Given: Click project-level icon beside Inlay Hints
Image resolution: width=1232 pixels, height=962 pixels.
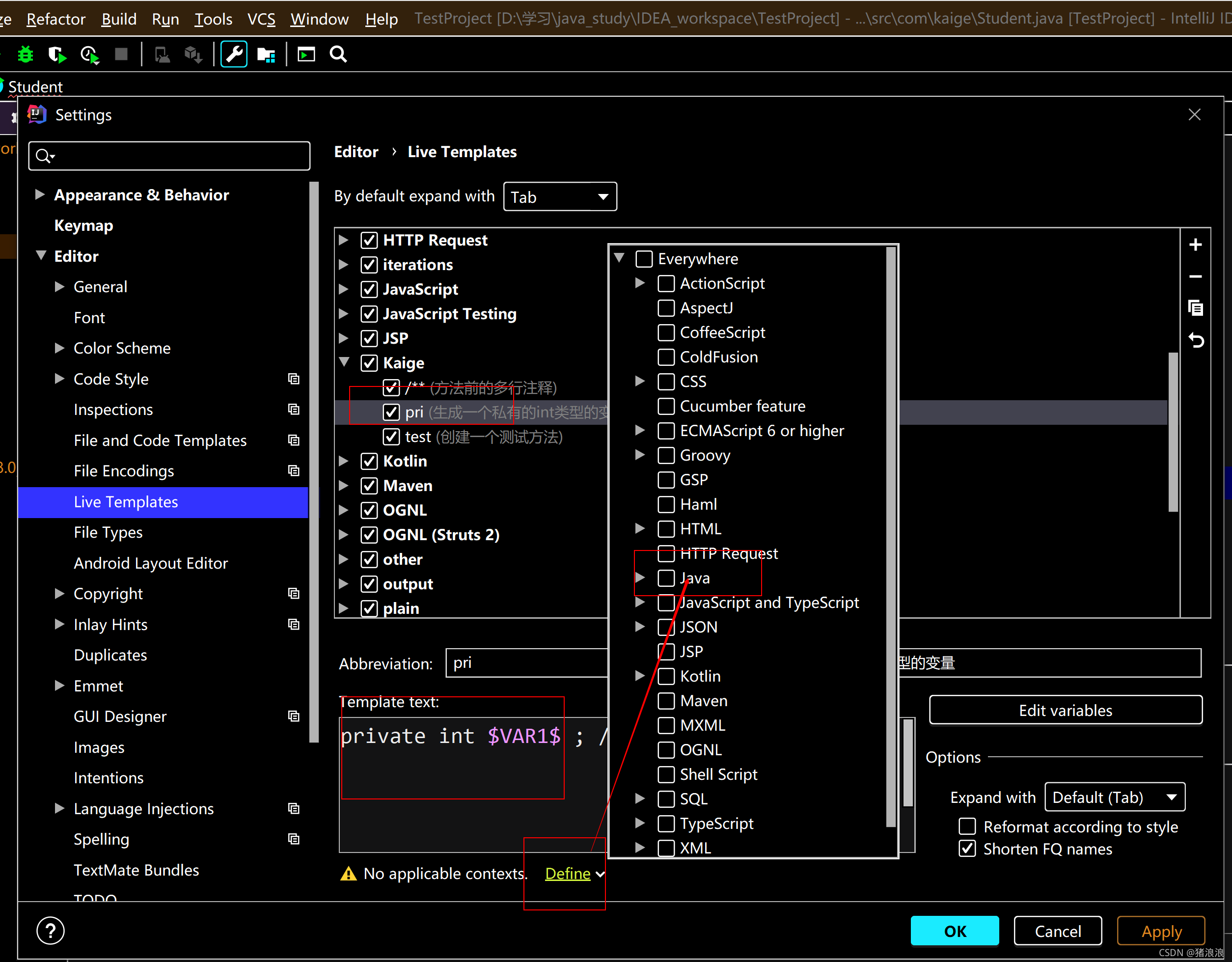Looking at the screenshot, I should point(293,624).
